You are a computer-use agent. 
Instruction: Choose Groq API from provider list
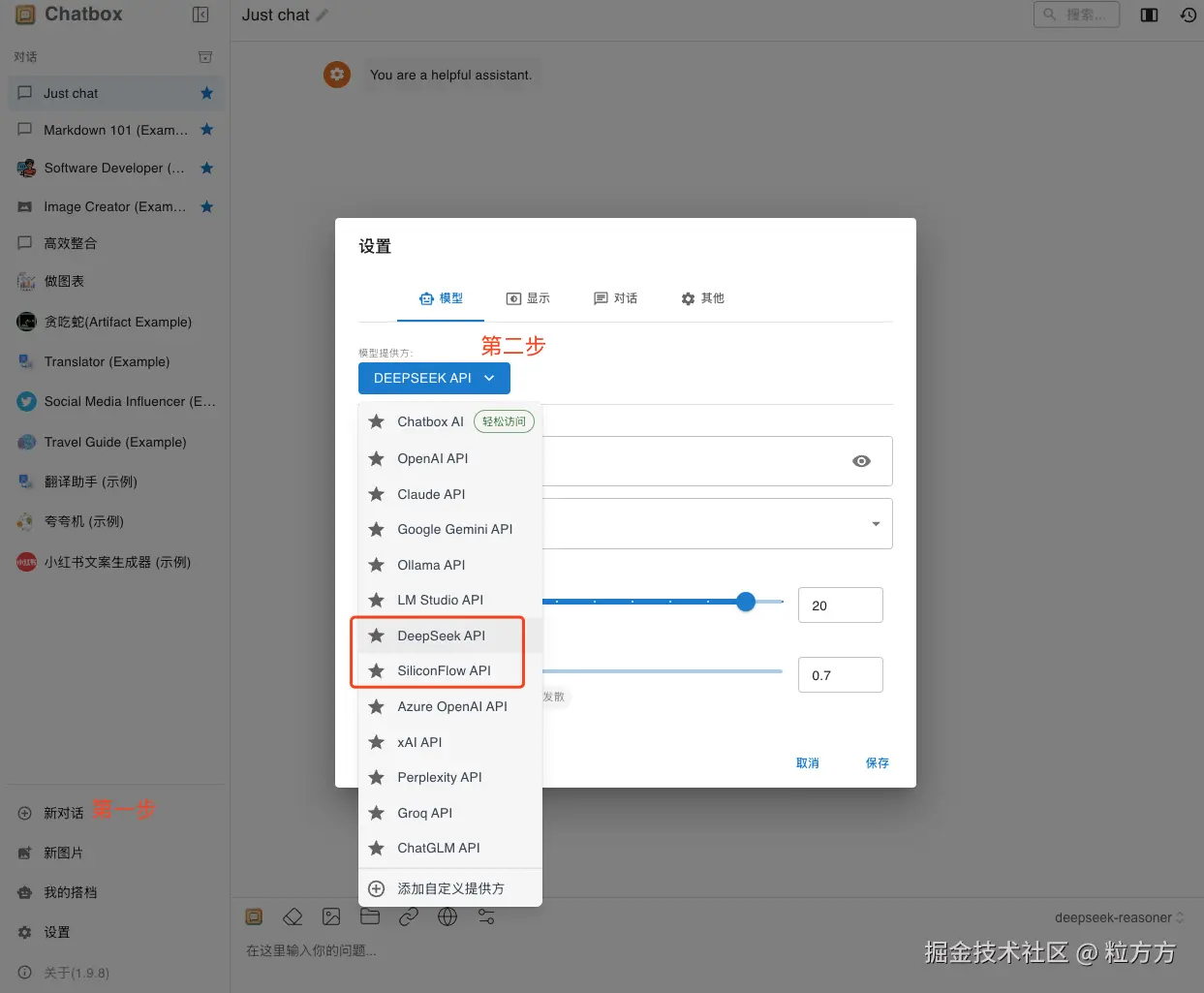450,813
